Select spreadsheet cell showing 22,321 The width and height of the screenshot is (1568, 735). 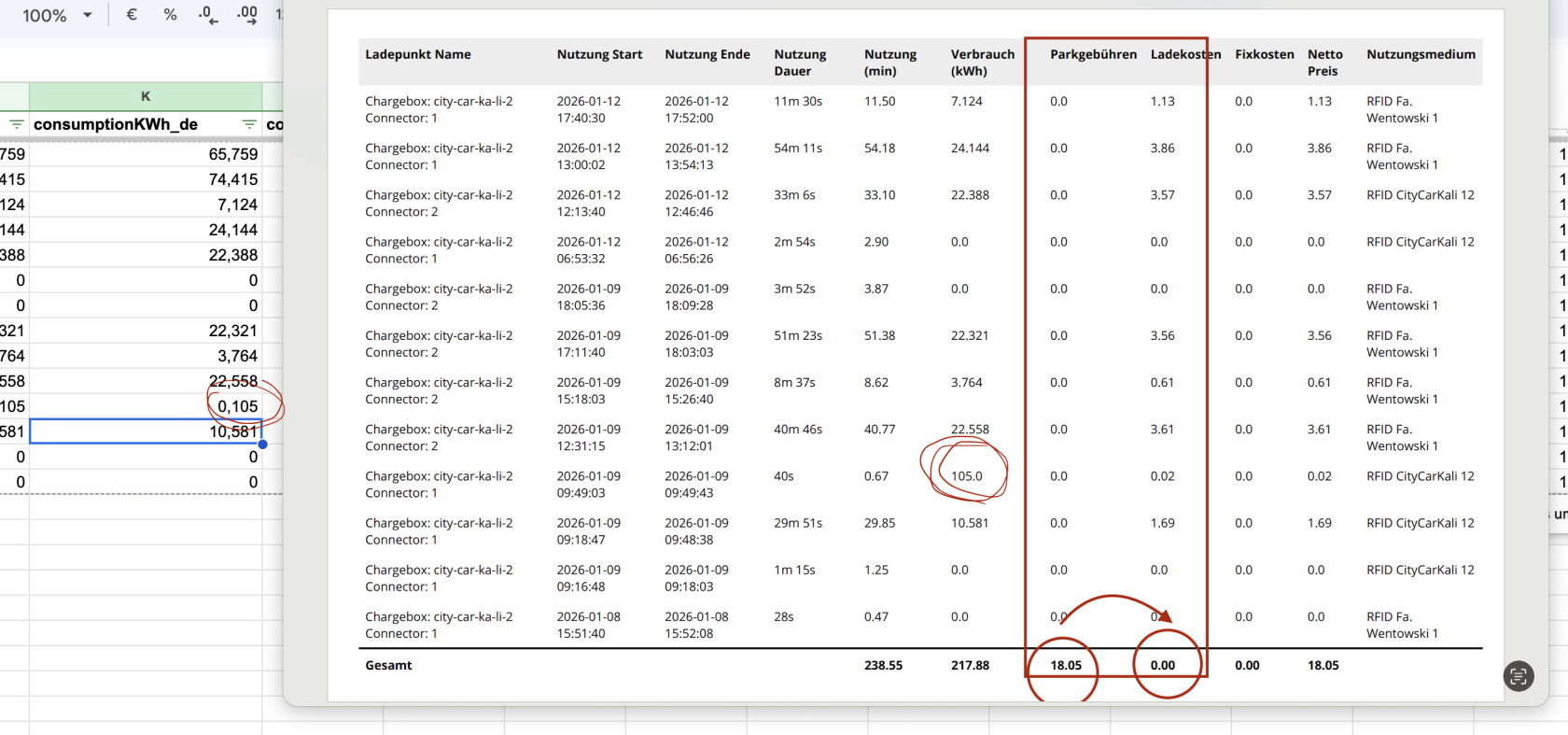146,331
